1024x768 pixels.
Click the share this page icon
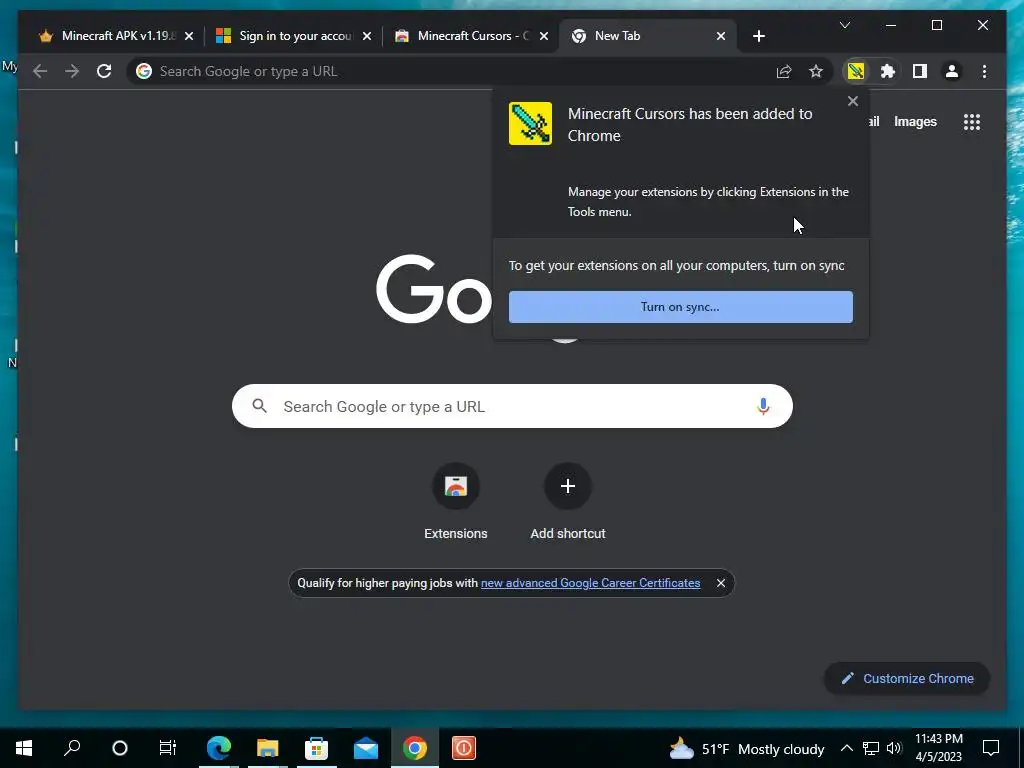click(x=784, y=71)
